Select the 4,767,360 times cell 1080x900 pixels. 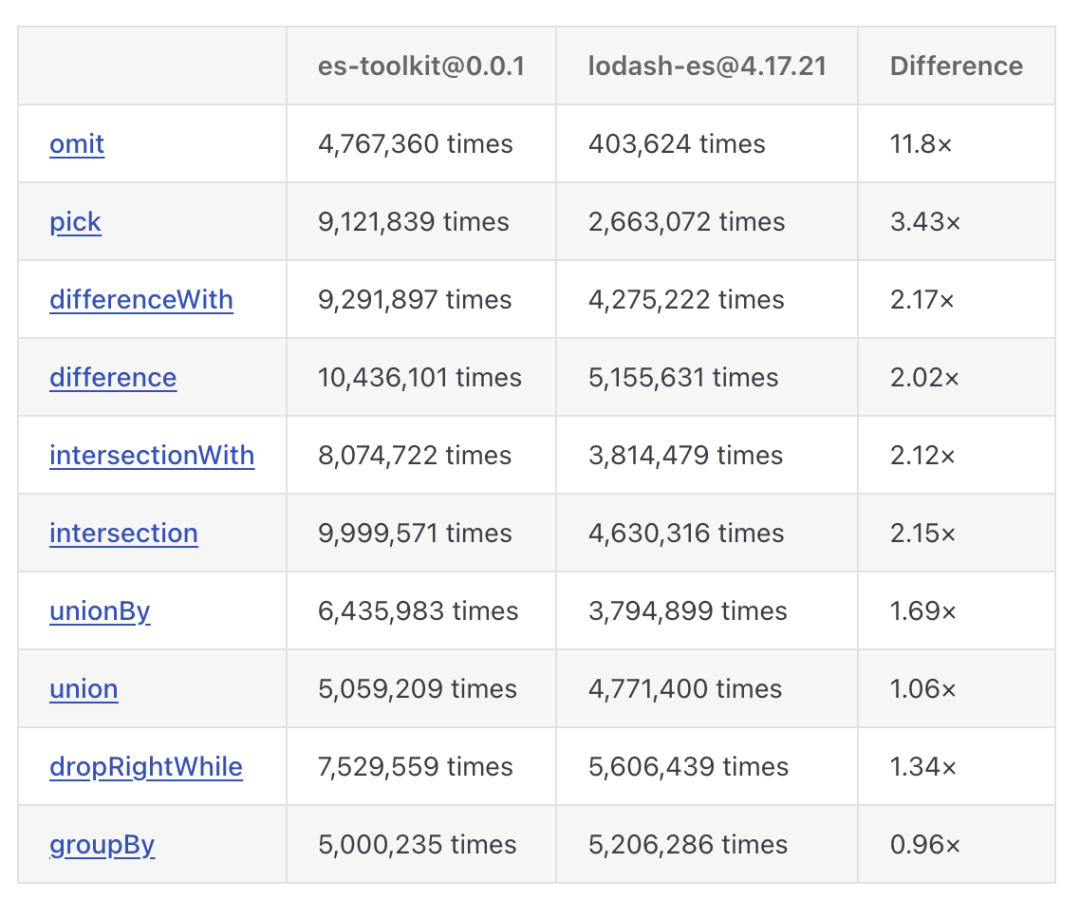coord(421,144)
